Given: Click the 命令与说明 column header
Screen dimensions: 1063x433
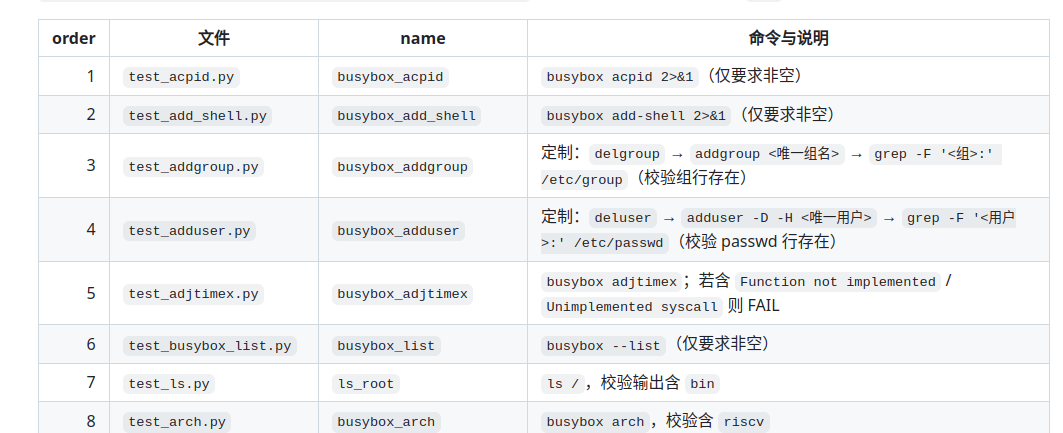Looking at the screenshot, I should tap(788, 38).
